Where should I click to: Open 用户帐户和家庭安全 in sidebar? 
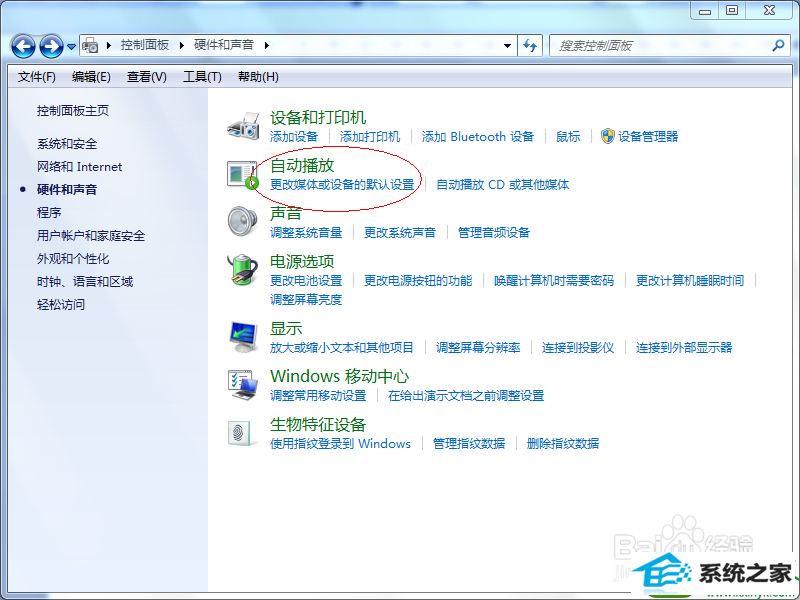(x=91, y=236)
